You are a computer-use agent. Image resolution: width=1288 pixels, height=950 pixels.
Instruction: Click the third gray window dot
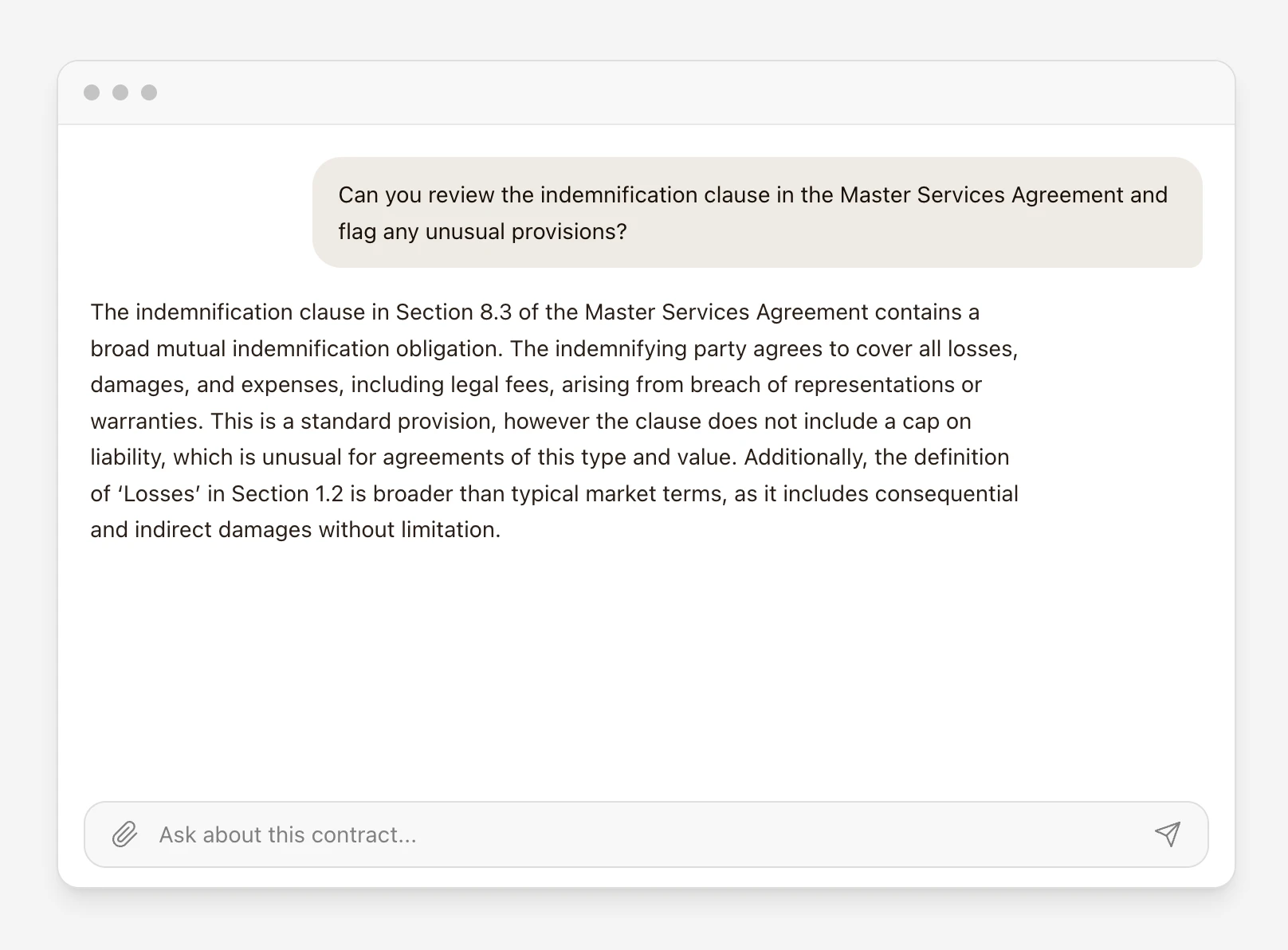coord(149,92)
